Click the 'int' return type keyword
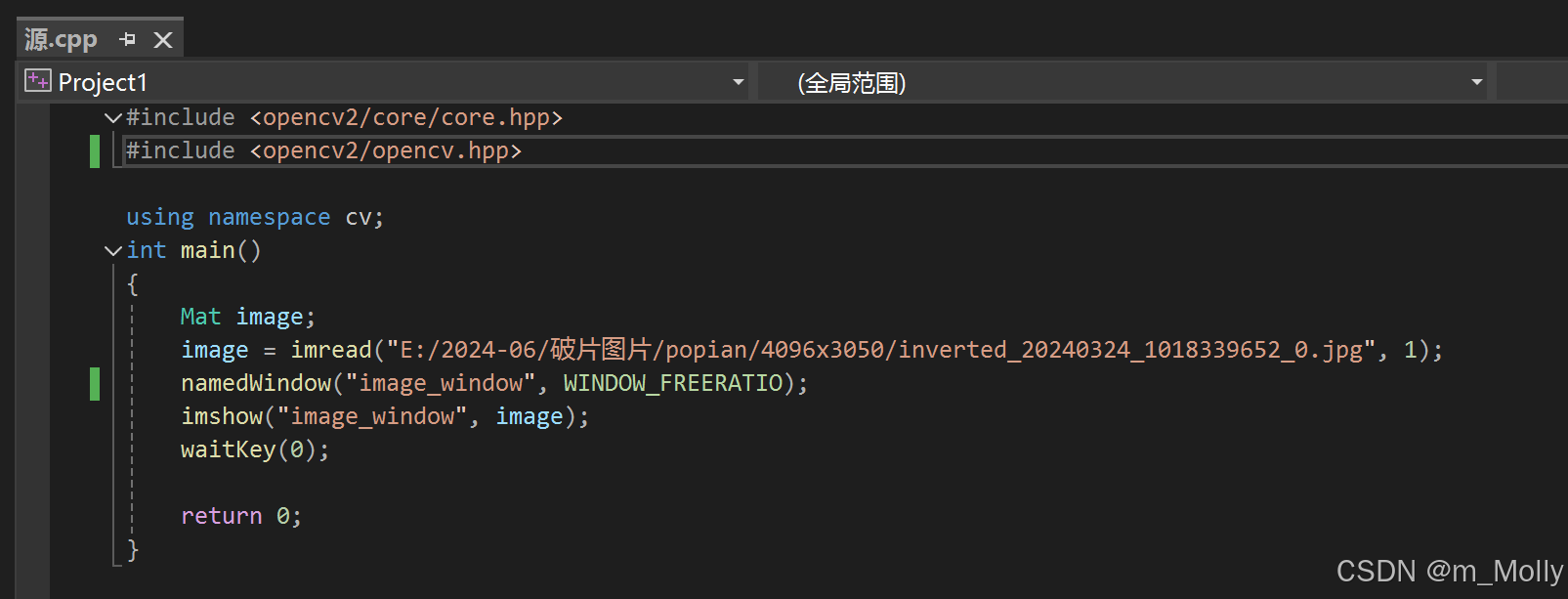Image resolution: width=1568 pixels, height=599 pixels. click(x=147, y=250)
